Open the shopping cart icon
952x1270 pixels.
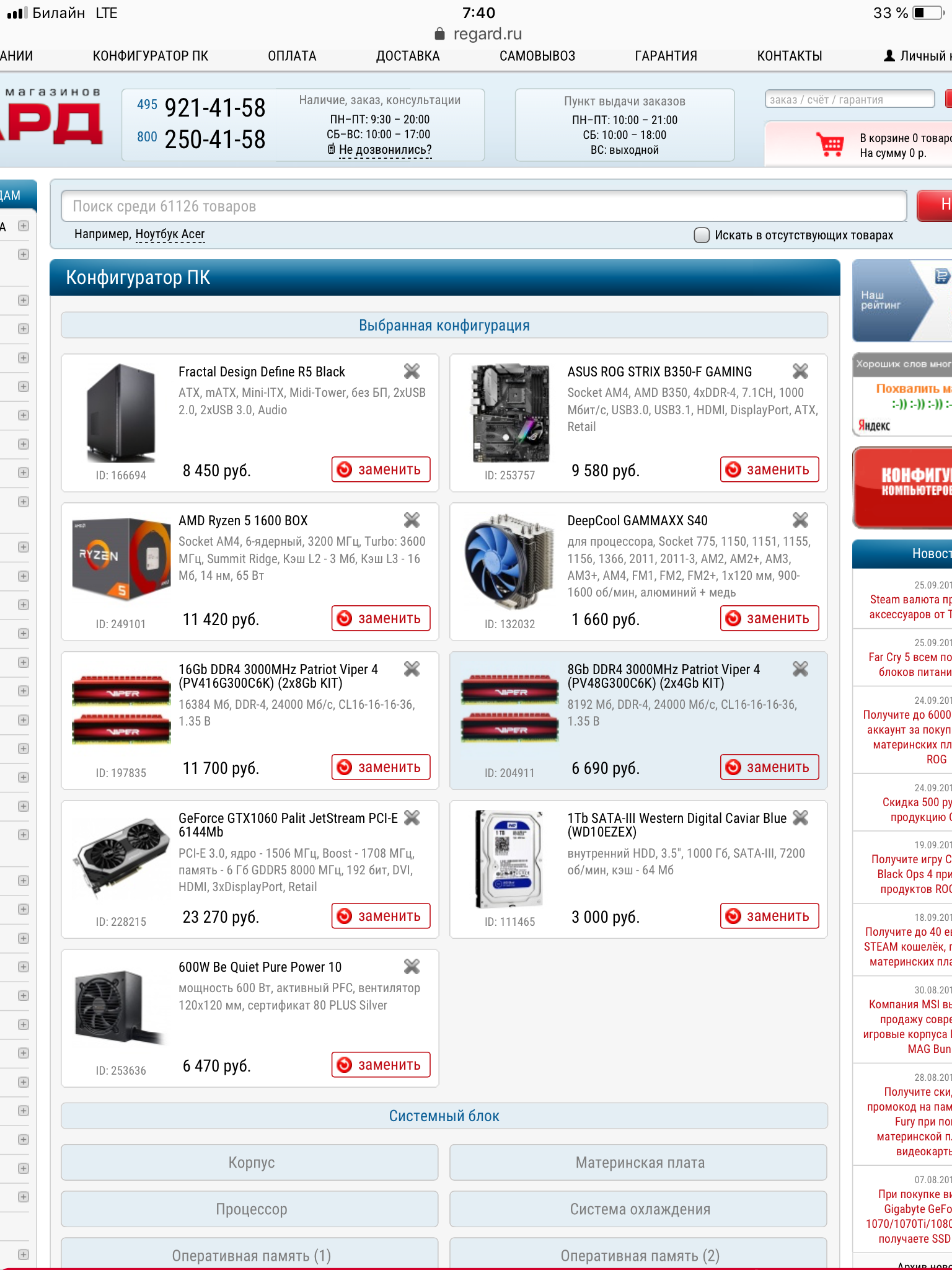pyautogui.click(x=830, y=144)
